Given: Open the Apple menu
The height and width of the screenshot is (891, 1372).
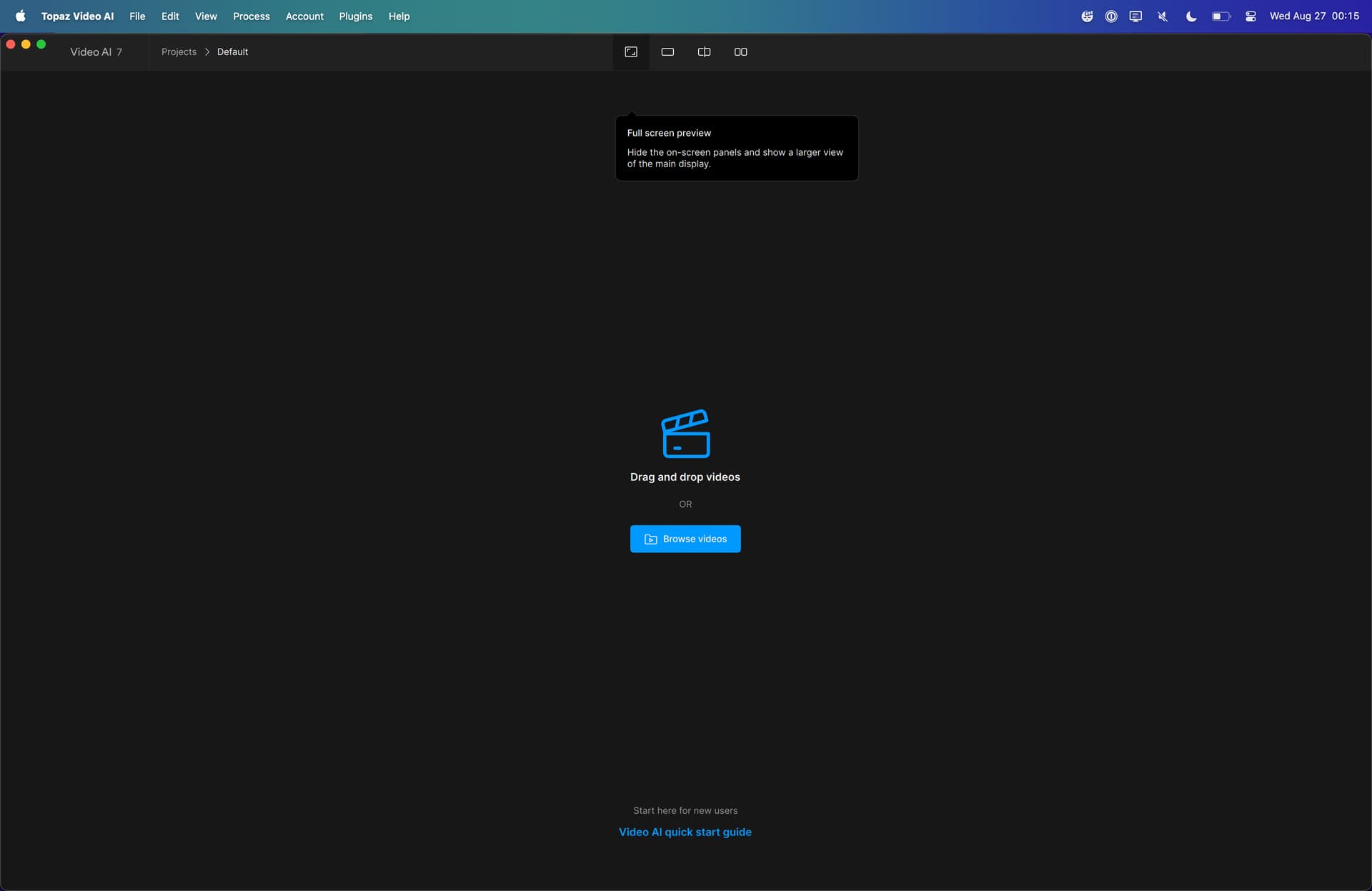Looking at the screenshot, I should [20, 16].
